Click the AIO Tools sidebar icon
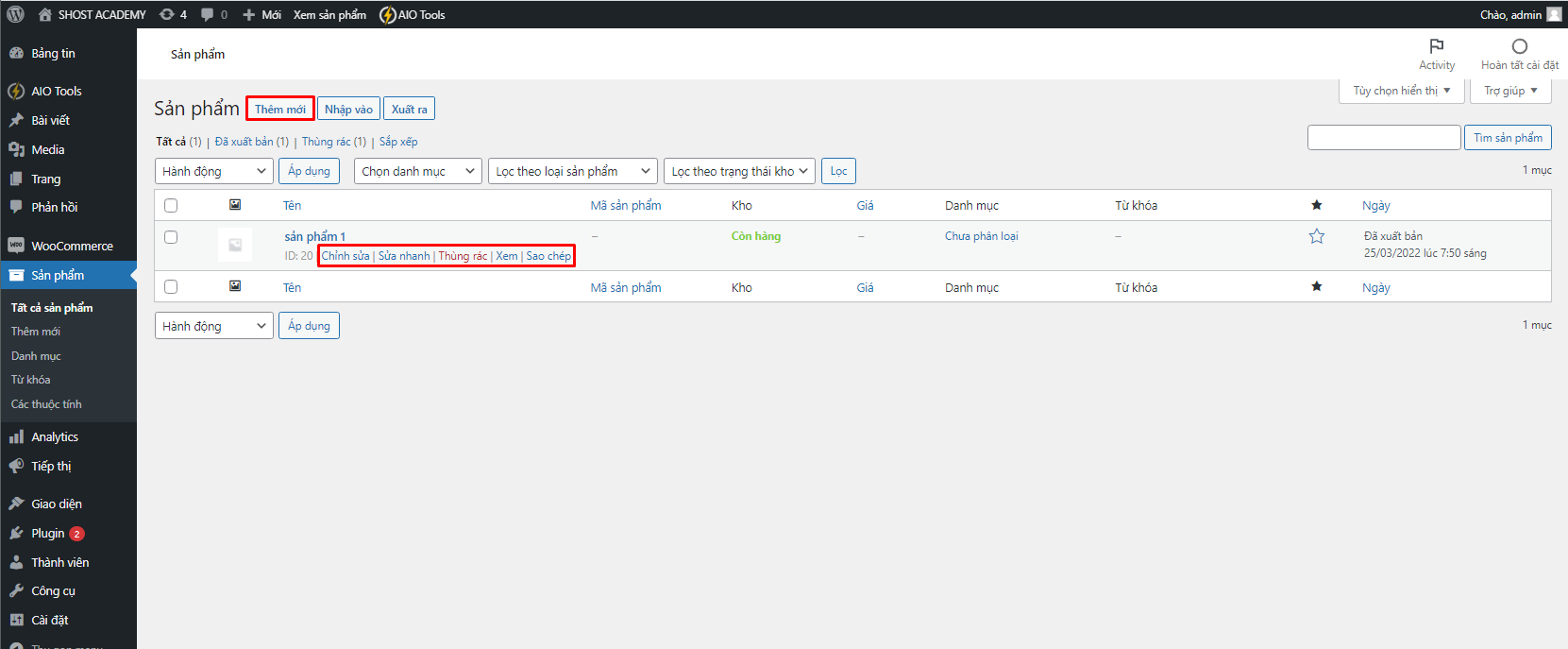Screen dimensions: 1568x649 click(x=16, y=91)
